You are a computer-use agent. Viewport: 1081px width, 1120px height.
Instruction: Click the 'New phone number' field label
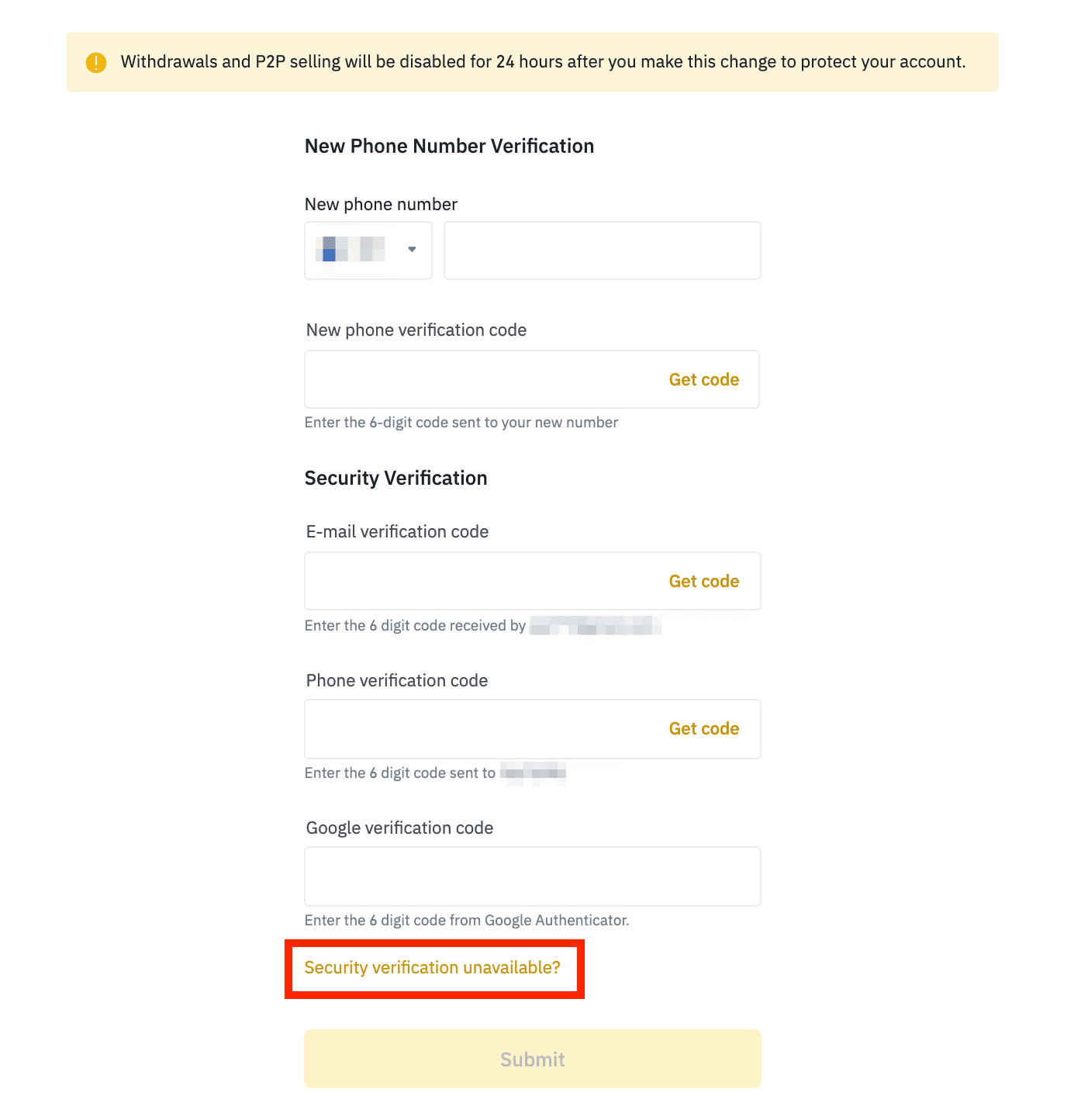tap(381, 205)
